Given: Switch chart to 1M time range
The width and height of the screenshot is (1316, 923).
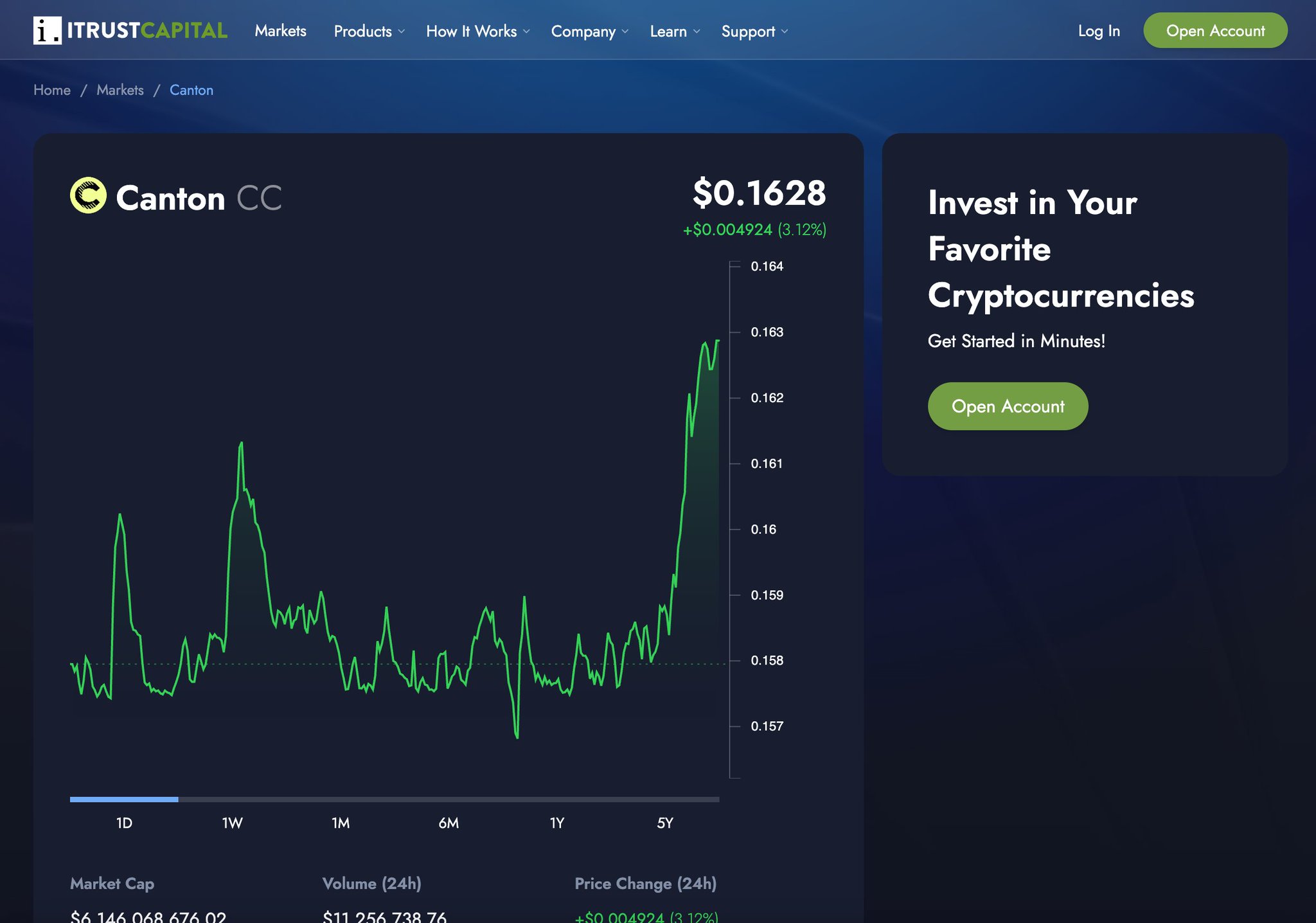Looking at the screenshot, I should pos(341,823).
